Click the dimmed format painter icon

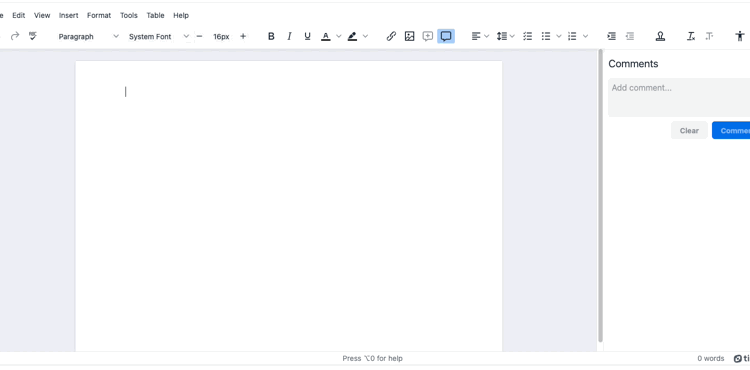tap(709, 36)
